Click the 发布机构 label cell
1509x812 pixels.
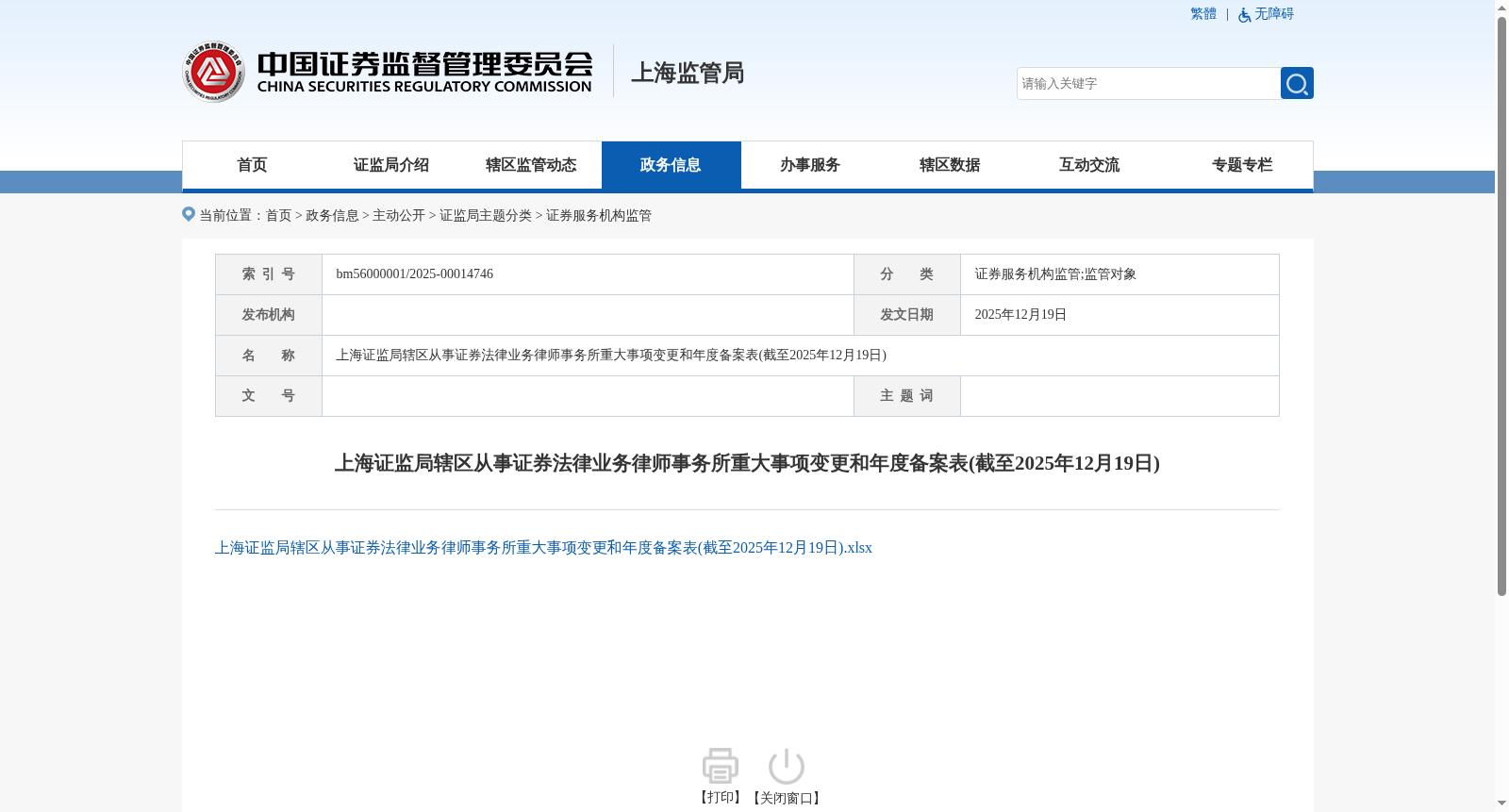[x=269, y=315]
